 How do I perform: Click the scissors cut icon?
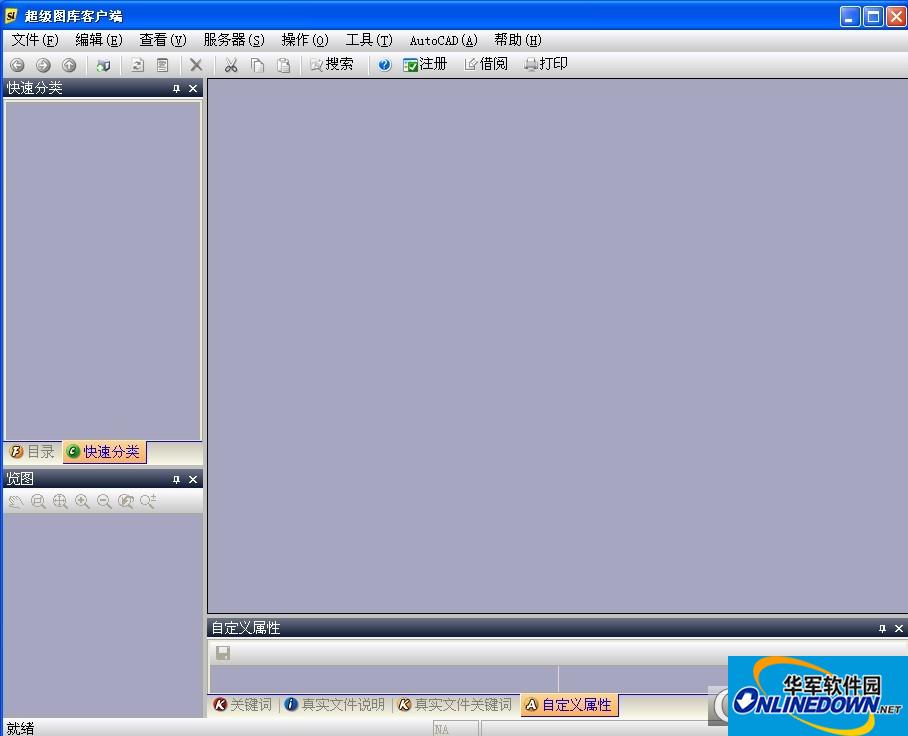231,65
